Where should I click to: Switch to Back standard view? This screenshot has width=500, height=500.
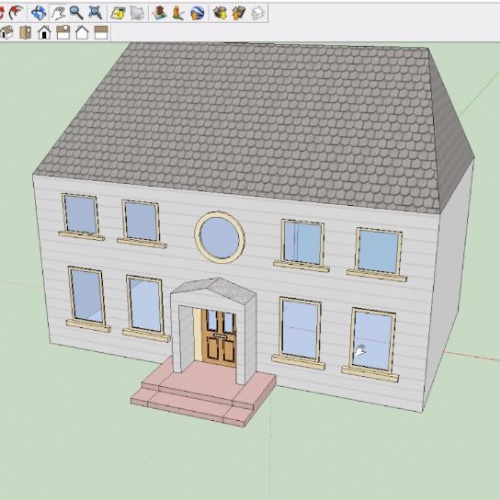82,33
